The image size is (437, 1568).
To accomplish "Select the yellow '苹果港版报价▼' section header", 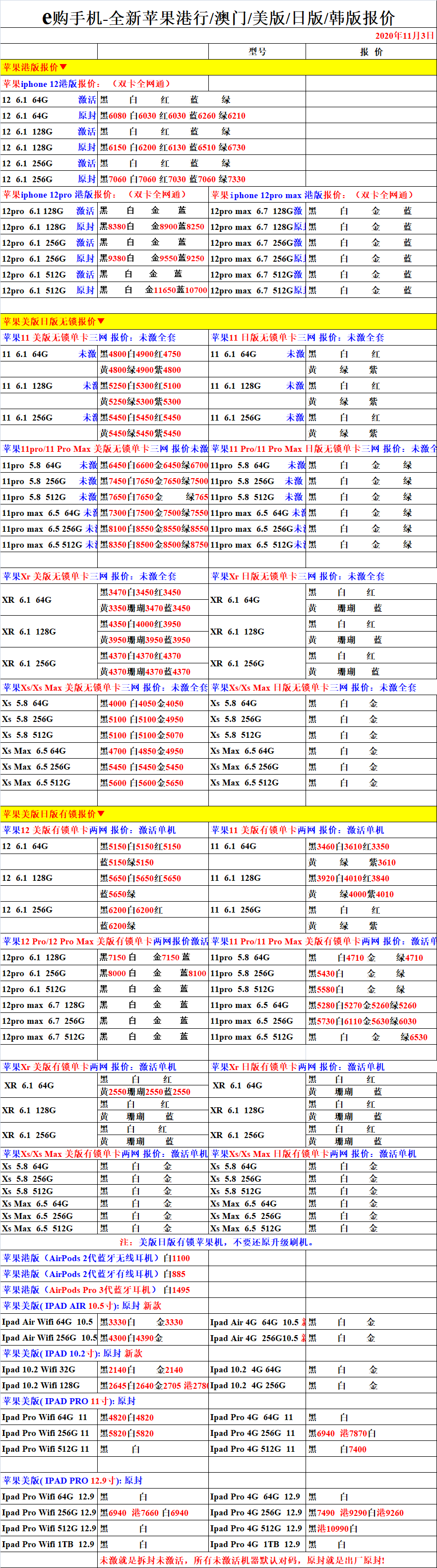I will (218, 68).
